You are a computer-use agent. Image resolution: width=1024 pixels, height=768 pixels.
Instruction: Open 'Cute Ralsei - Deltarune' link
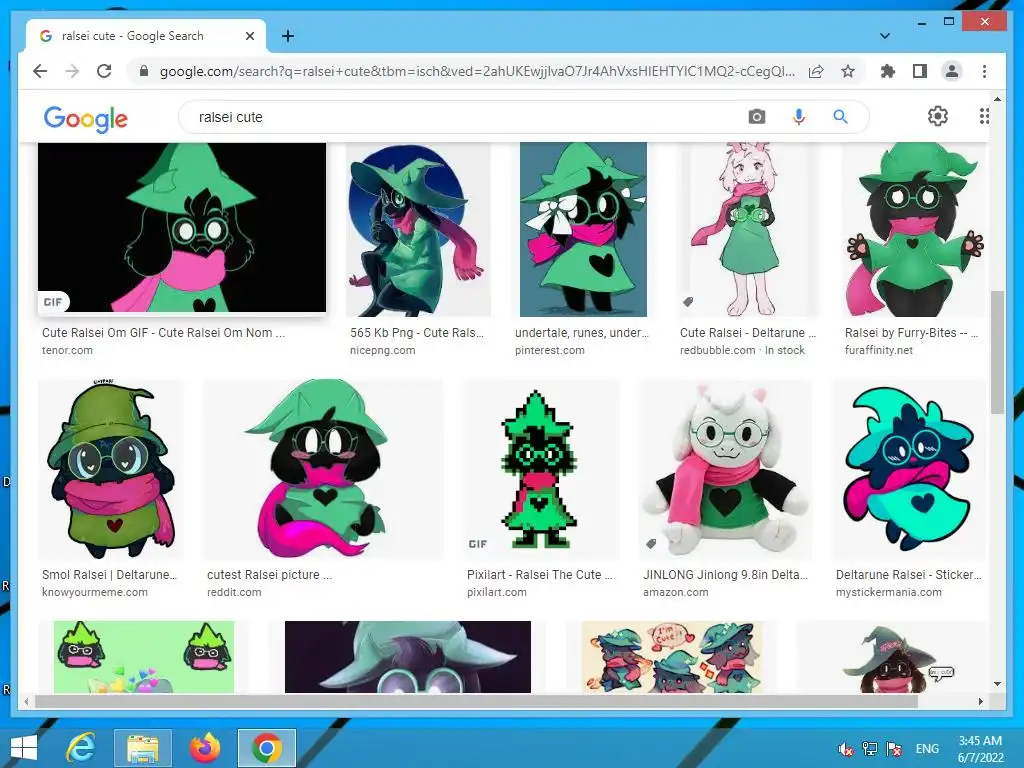[x=748, y=332]
